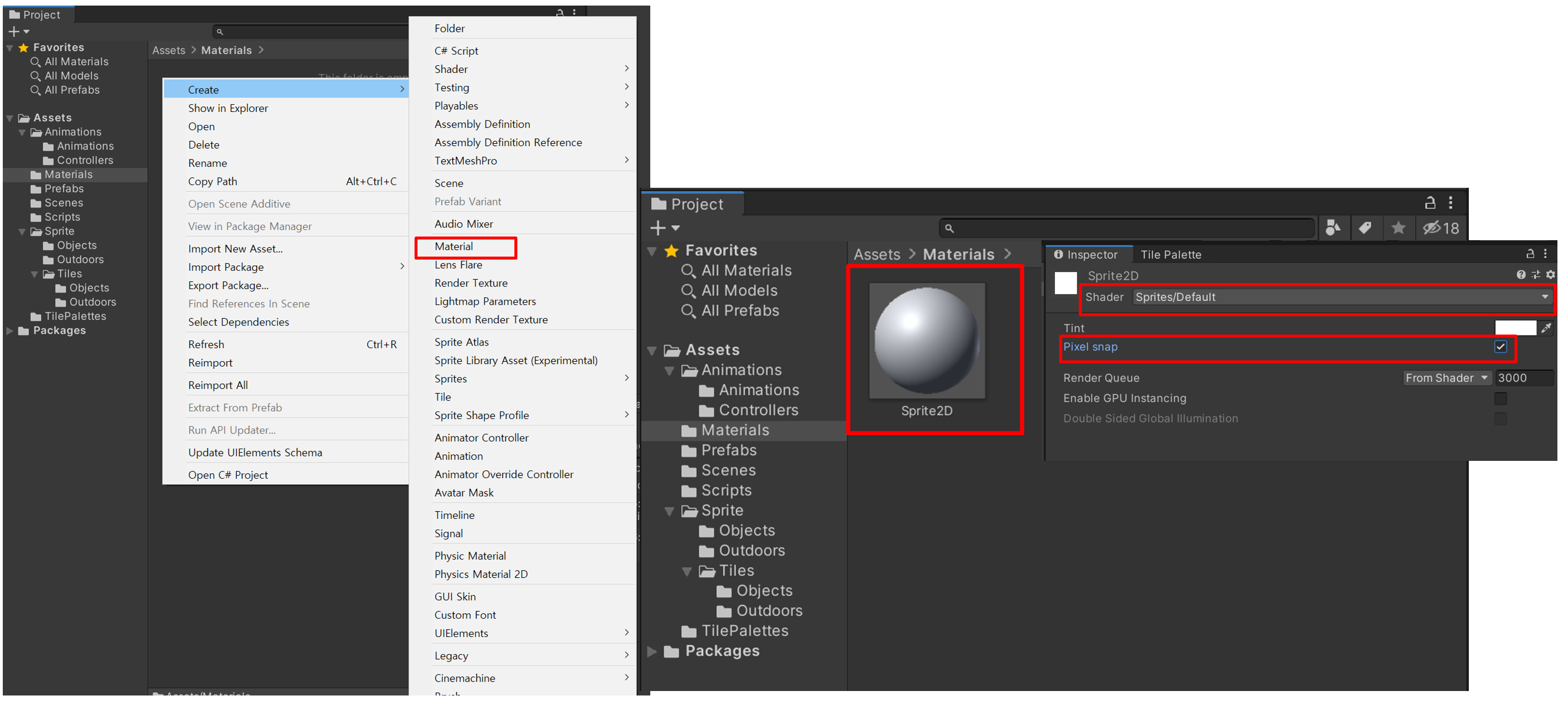Viewport: 1568px width, 720px height.
Task: Toggle hidden packages visibility eye showing 18
Action: (1440, 227)
